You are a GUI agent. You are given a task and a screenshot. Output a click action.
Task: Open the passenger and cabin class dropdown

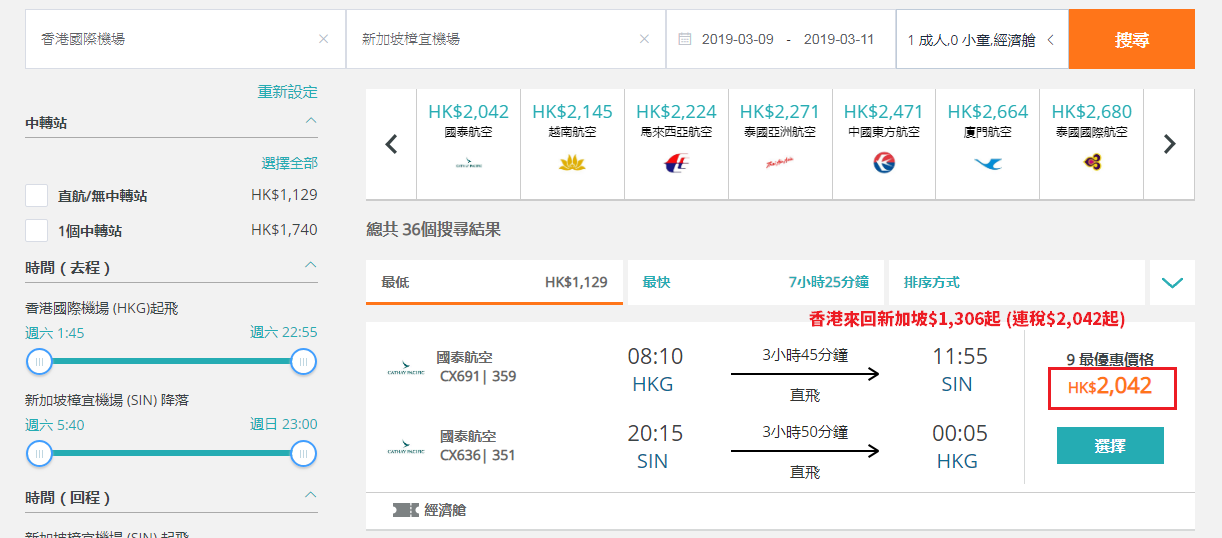(x=982, y=39)
